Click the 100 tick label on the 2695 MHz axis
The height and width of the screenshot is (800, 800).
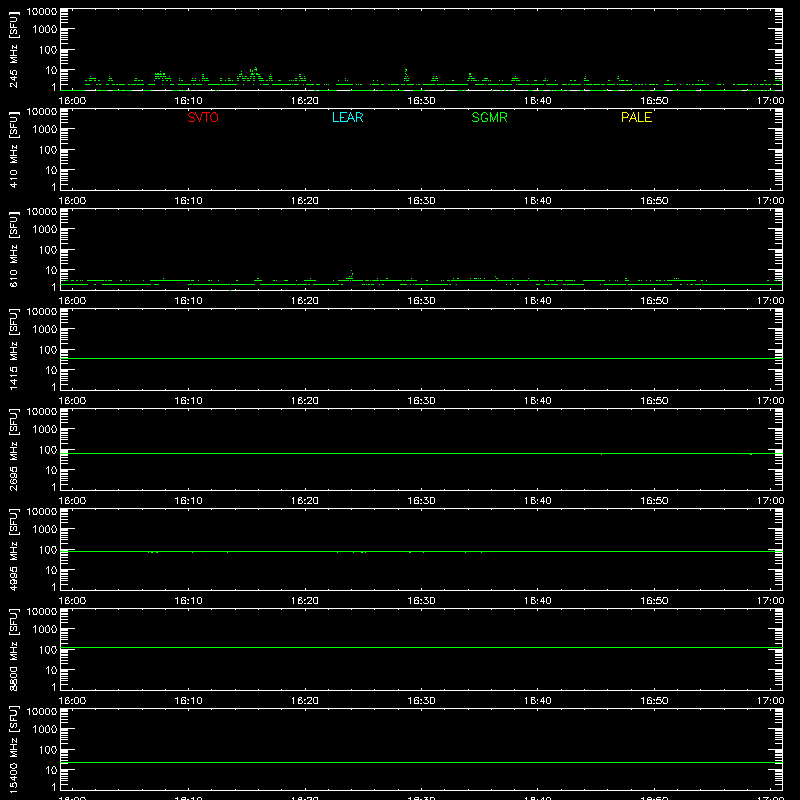point(48,450)
